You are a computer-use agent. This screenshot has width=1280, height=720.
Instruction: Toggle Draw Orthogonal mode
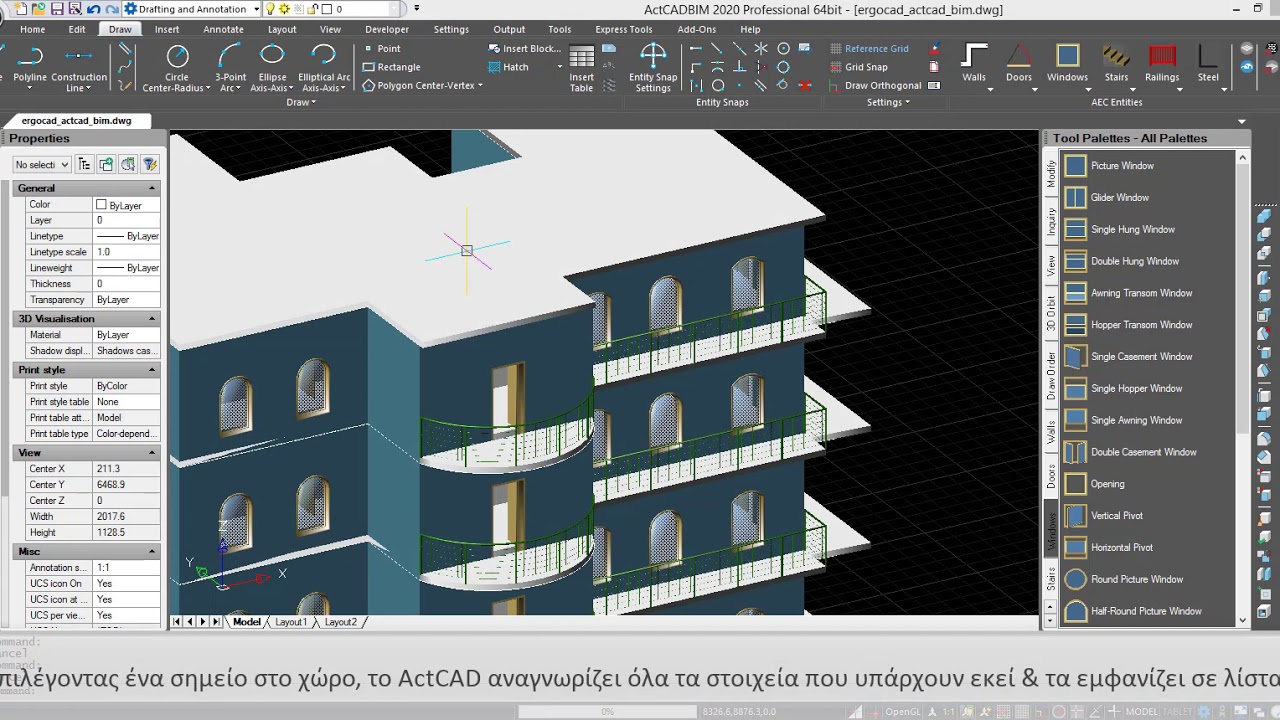tap(875, 85)
